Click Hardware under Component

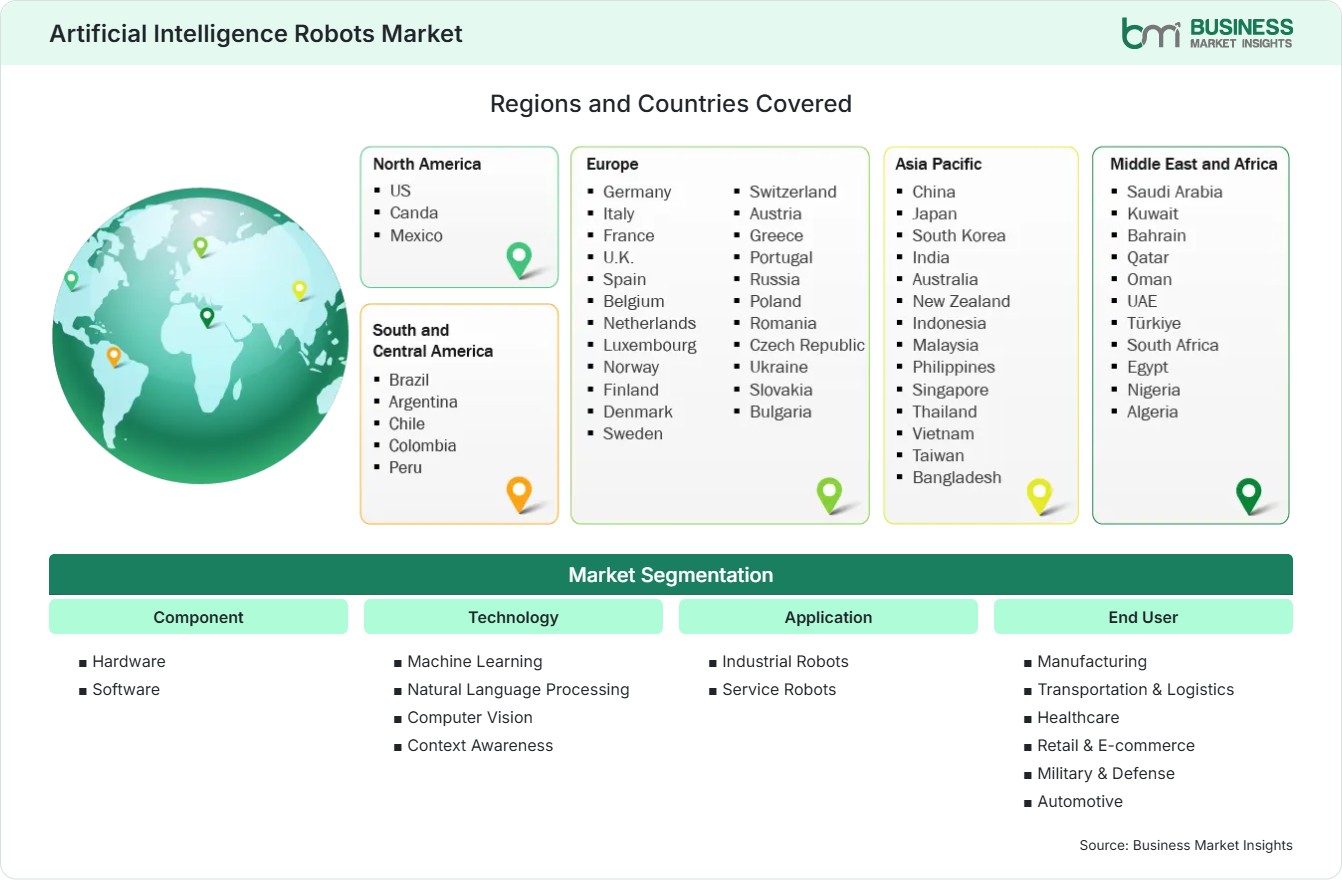click(x=129, y=661)
